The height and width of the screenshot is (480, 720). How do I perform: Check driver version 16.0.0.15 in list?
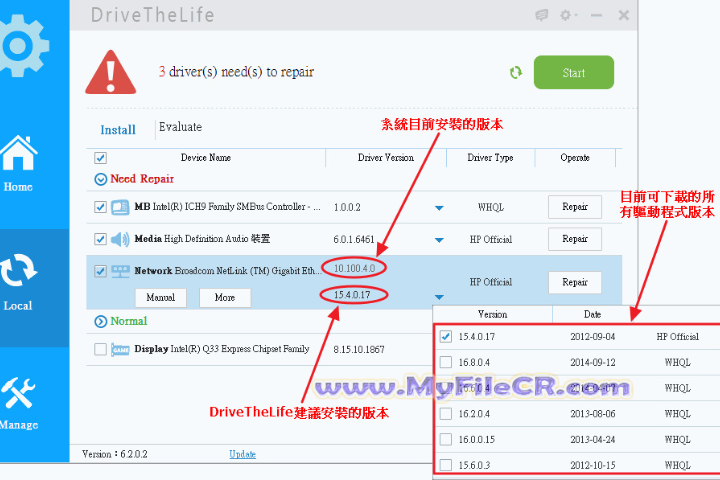click(445, 440)
